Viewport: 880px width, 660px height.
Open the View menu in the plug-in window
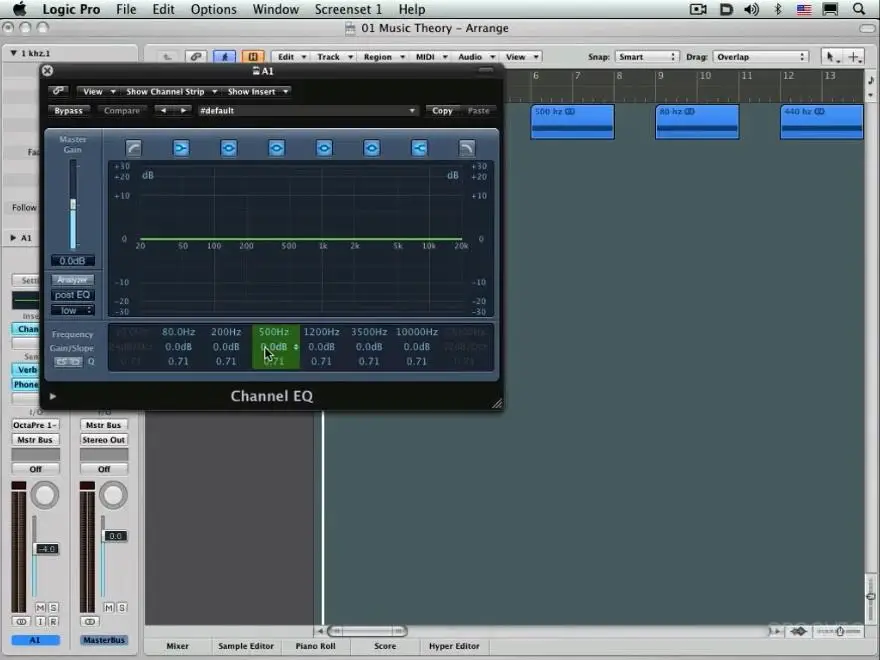click(97, 91)
